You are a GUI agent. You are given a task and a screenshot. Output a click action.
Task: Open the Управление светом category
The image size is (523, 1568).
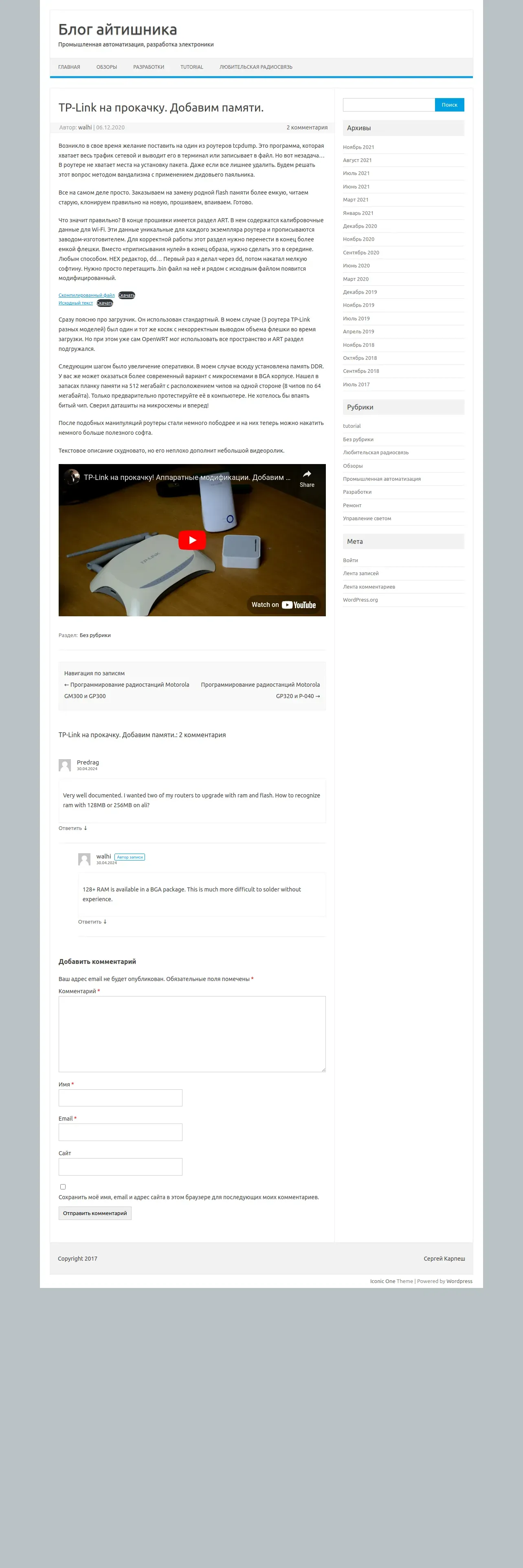pos(367,519)
